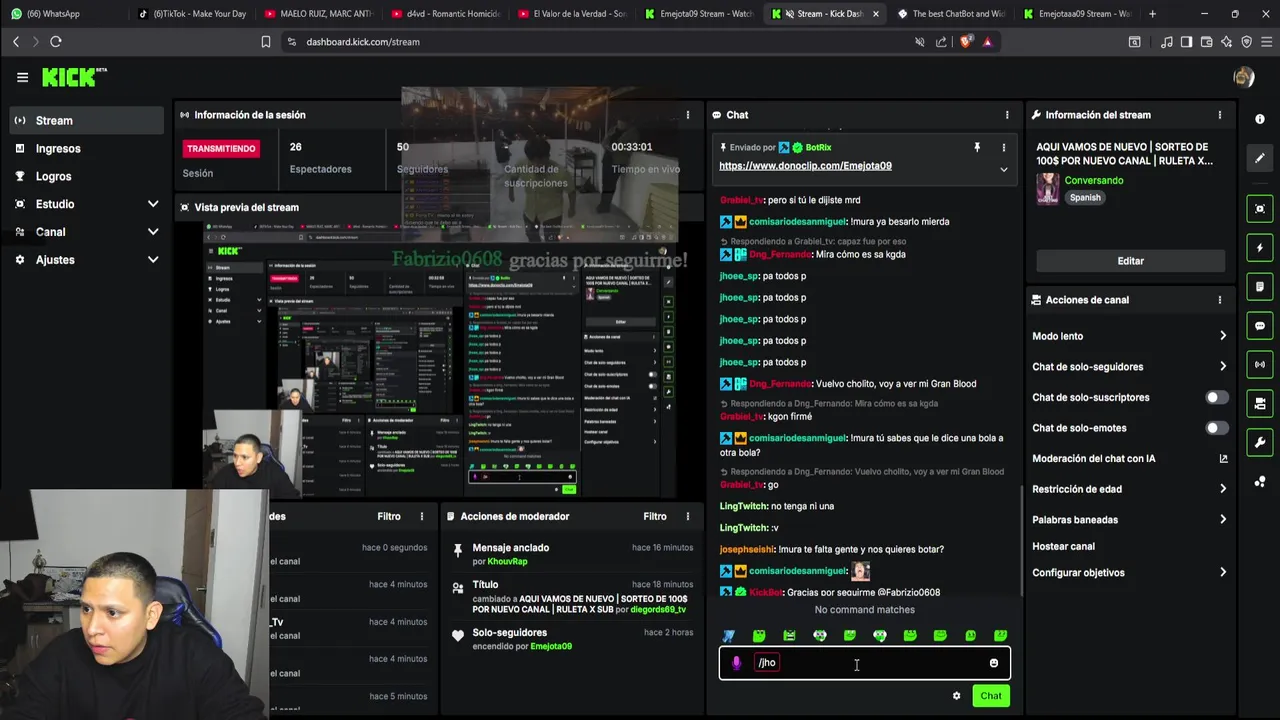Insert the last green emote in emote row
Viewport: 1280px width, 720px height.
pos(1000,636)
